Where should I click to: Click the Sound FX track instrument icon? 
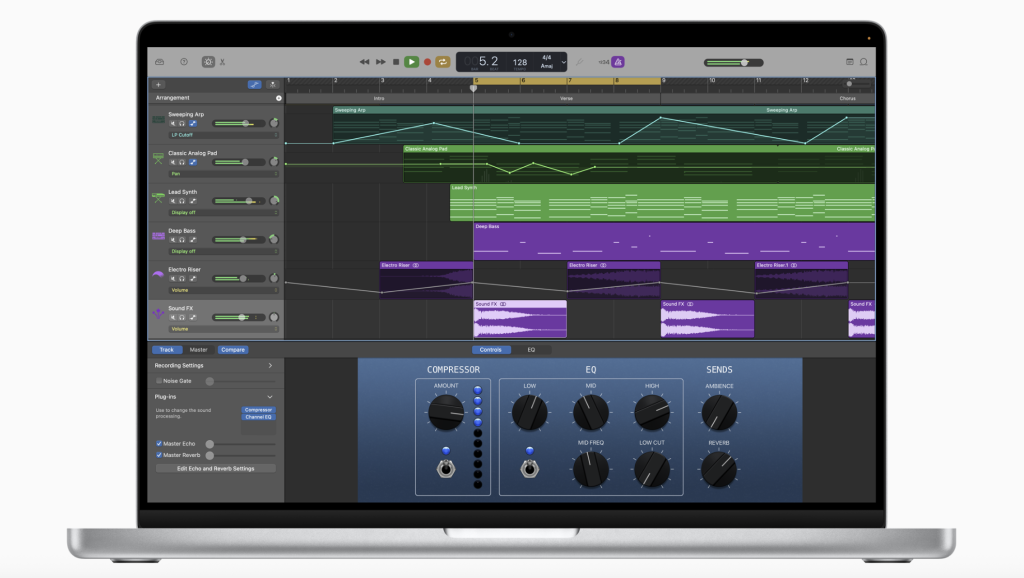pos(158,313)
